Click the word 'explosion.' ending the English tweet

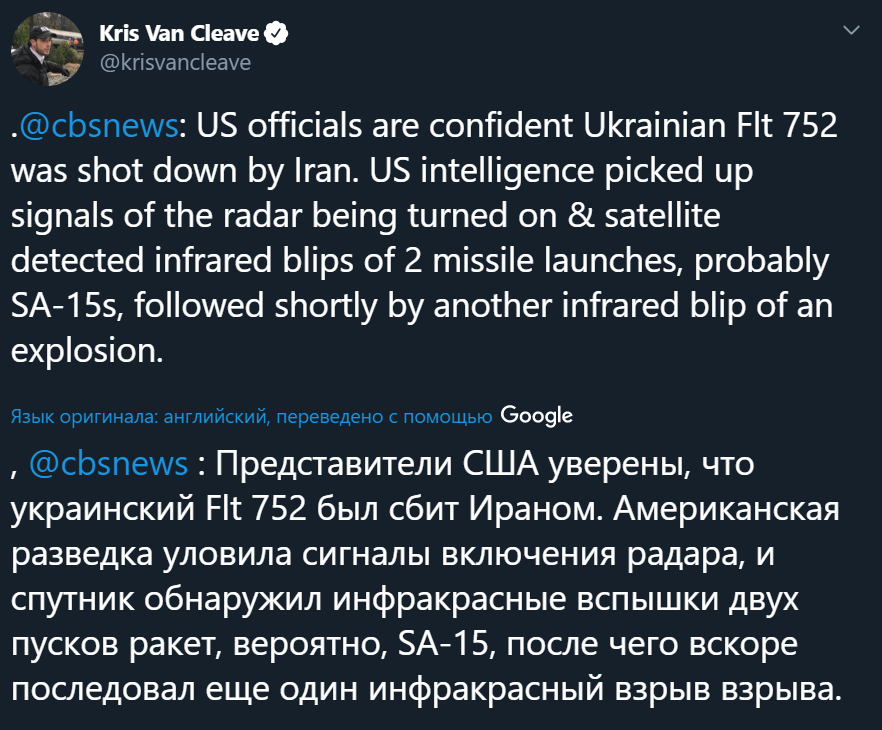[88, 351]
